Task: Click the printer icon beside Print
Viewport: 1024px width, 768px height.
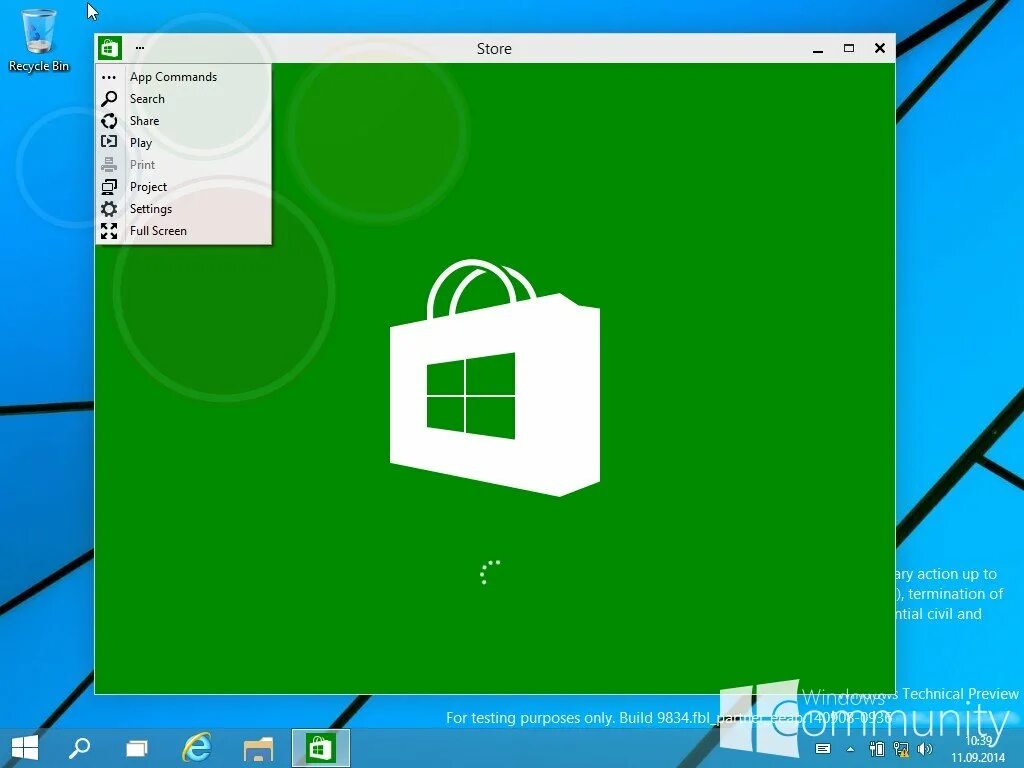Action: point(109,165)
